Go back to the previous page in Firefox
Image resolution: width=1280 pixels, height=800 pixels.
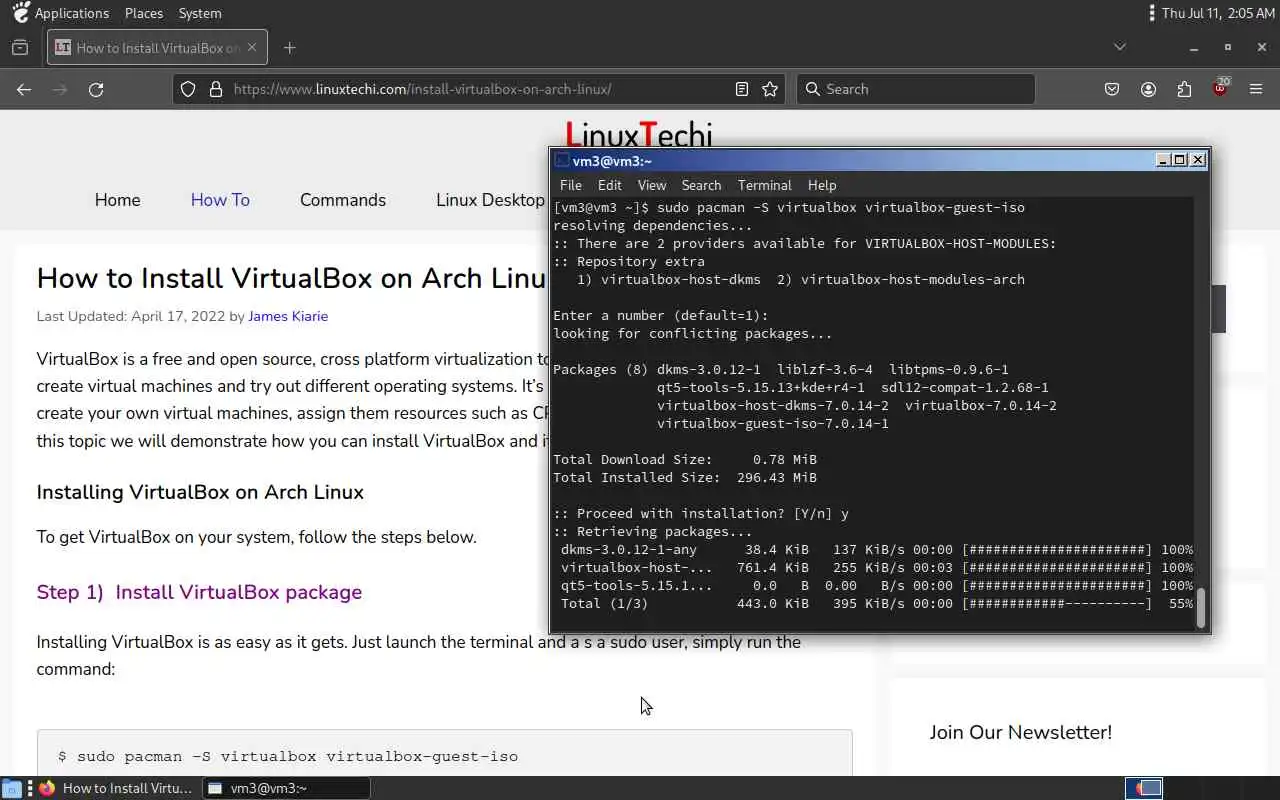click(x=24, y=89)
